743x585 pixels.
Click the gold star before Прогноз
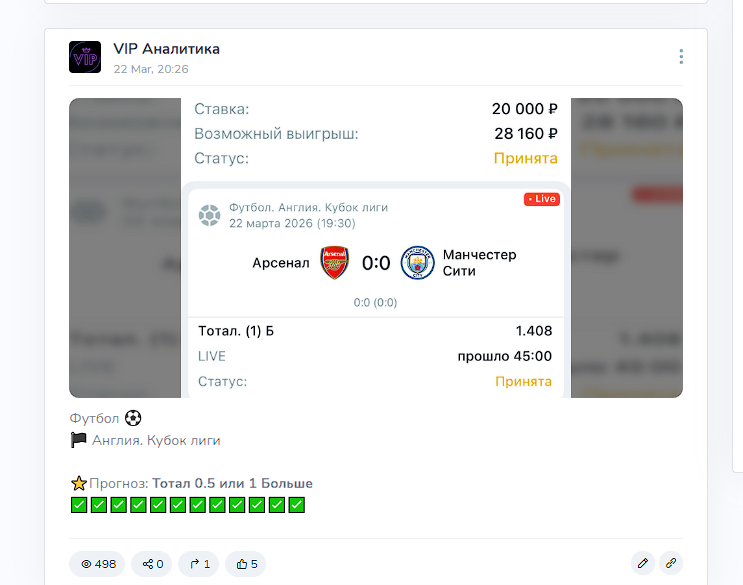(79, 484)
